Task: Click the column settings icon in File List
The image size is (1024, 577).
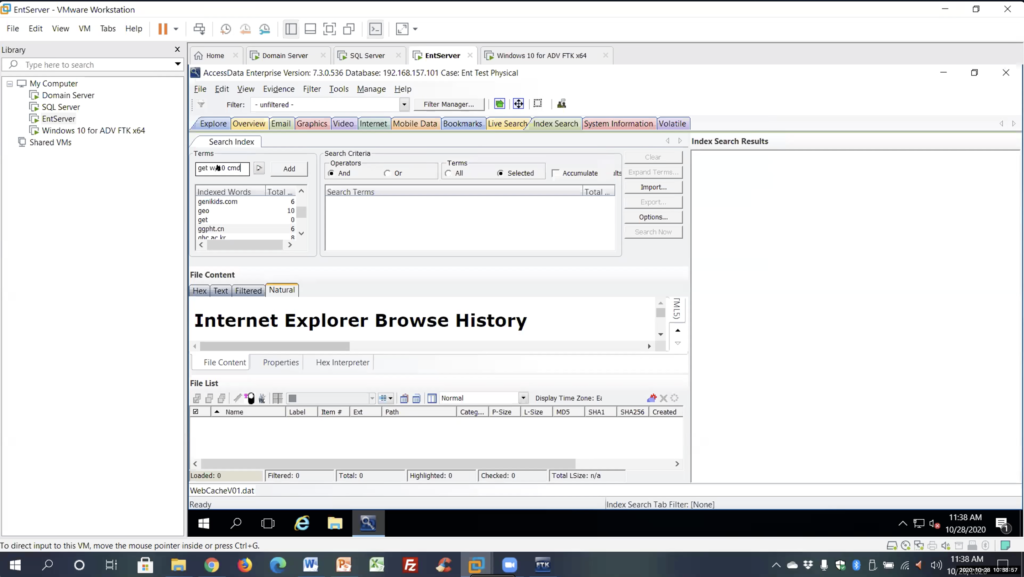Action: tap(432, 398)
